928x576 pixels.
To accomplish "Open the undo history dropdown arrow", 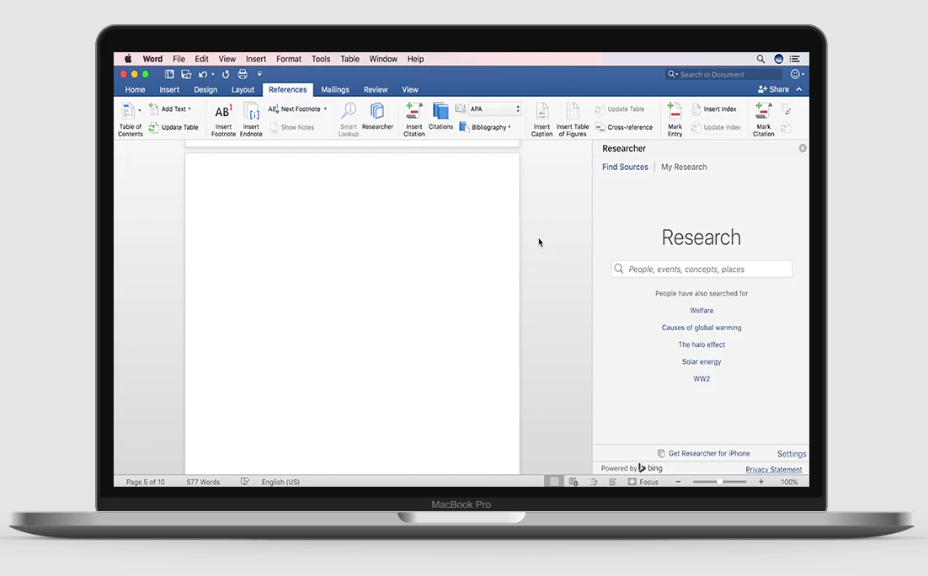I will click(x=212, y=75).
